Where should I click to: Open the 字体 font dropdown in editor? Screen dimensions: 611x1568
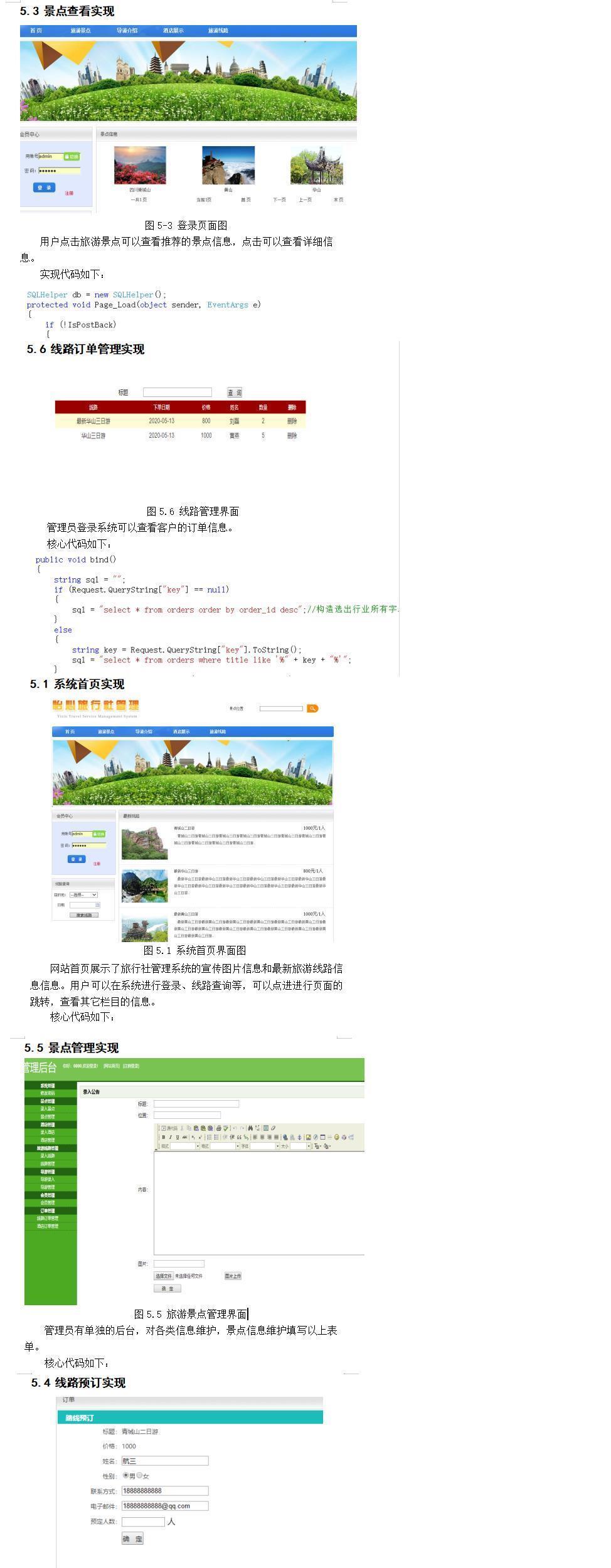[265, 1146]
